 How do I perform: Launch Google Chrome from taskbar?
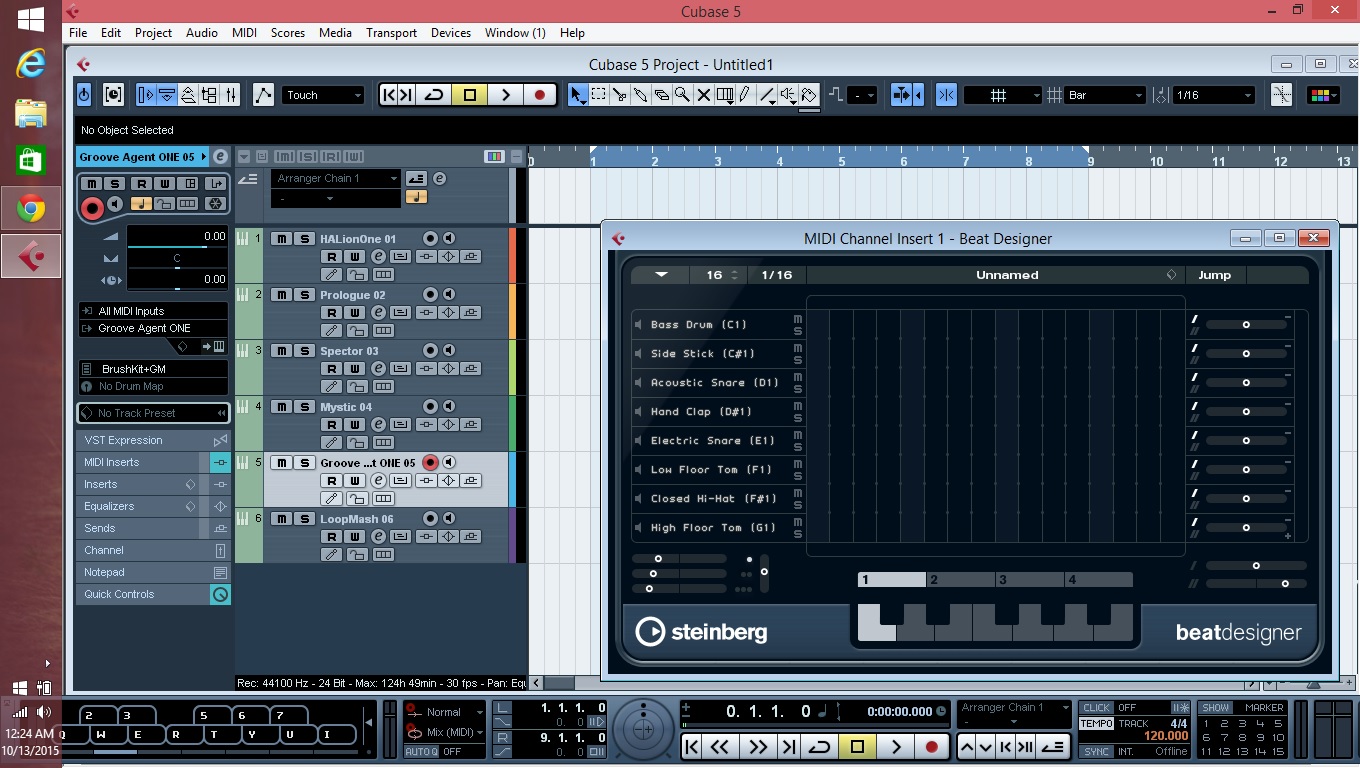click(x=31, y=209)
